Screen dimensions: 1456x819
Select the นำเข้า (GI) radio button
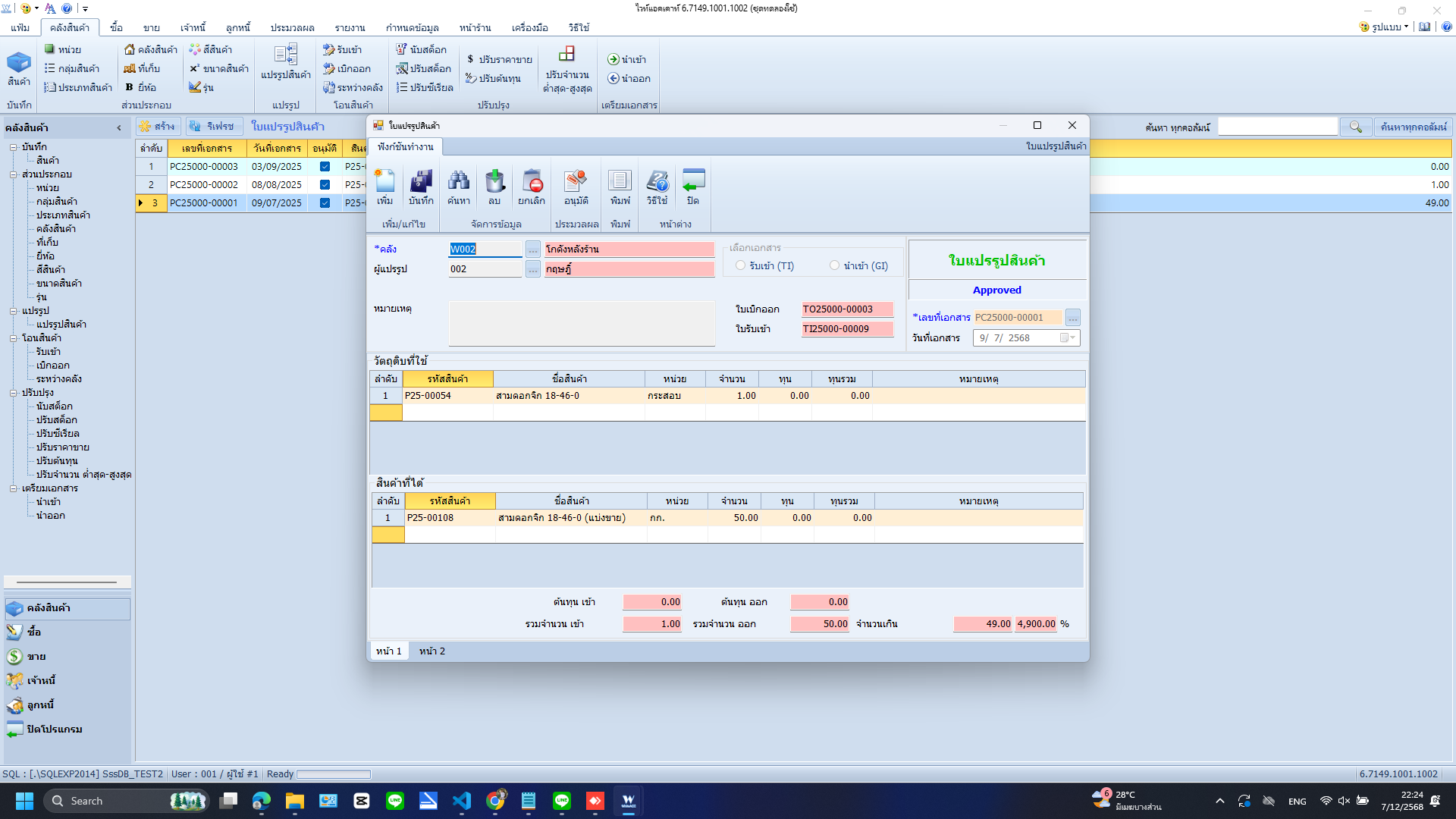click(834, 265)
